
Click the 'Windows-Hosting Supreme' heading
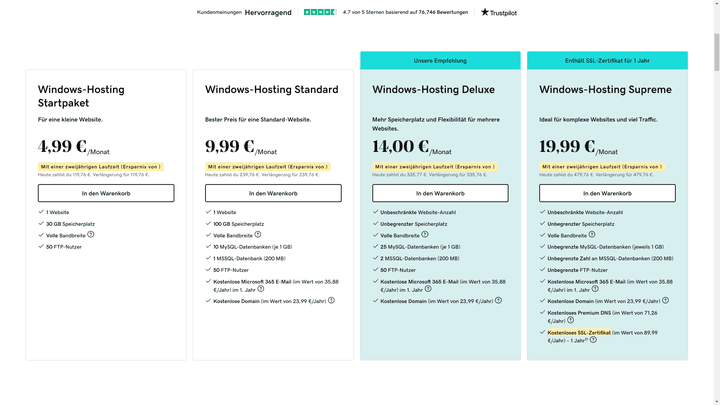point(605,90)
